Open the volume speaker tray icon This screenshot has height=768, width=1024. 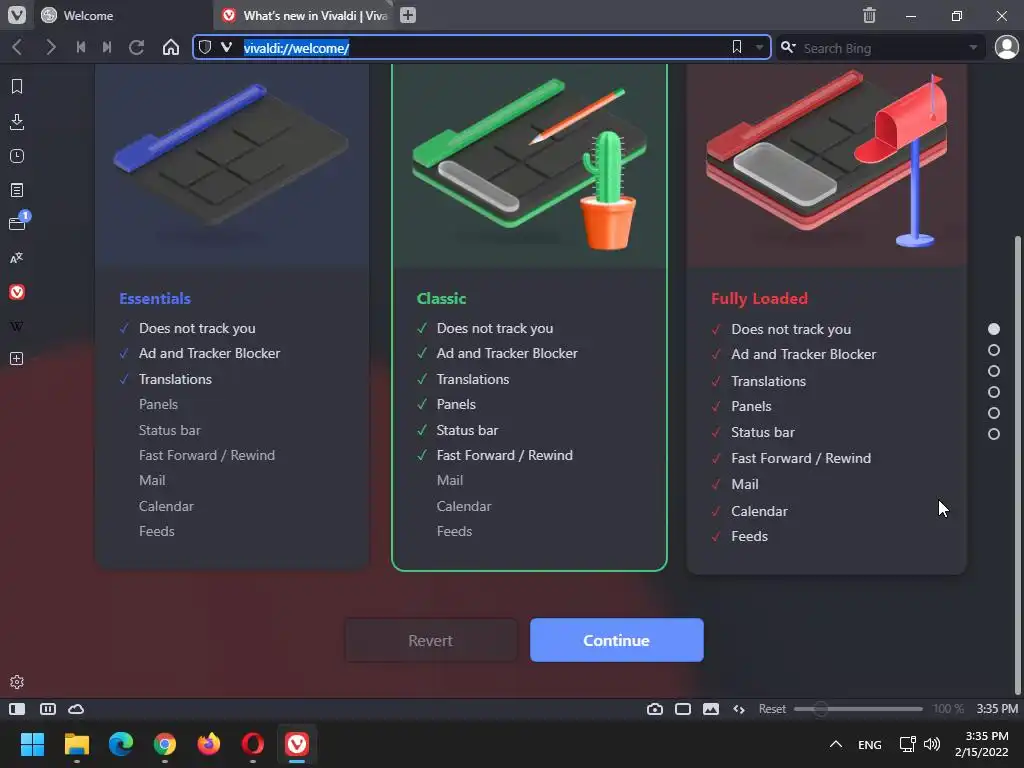click(x=932, y=744)
